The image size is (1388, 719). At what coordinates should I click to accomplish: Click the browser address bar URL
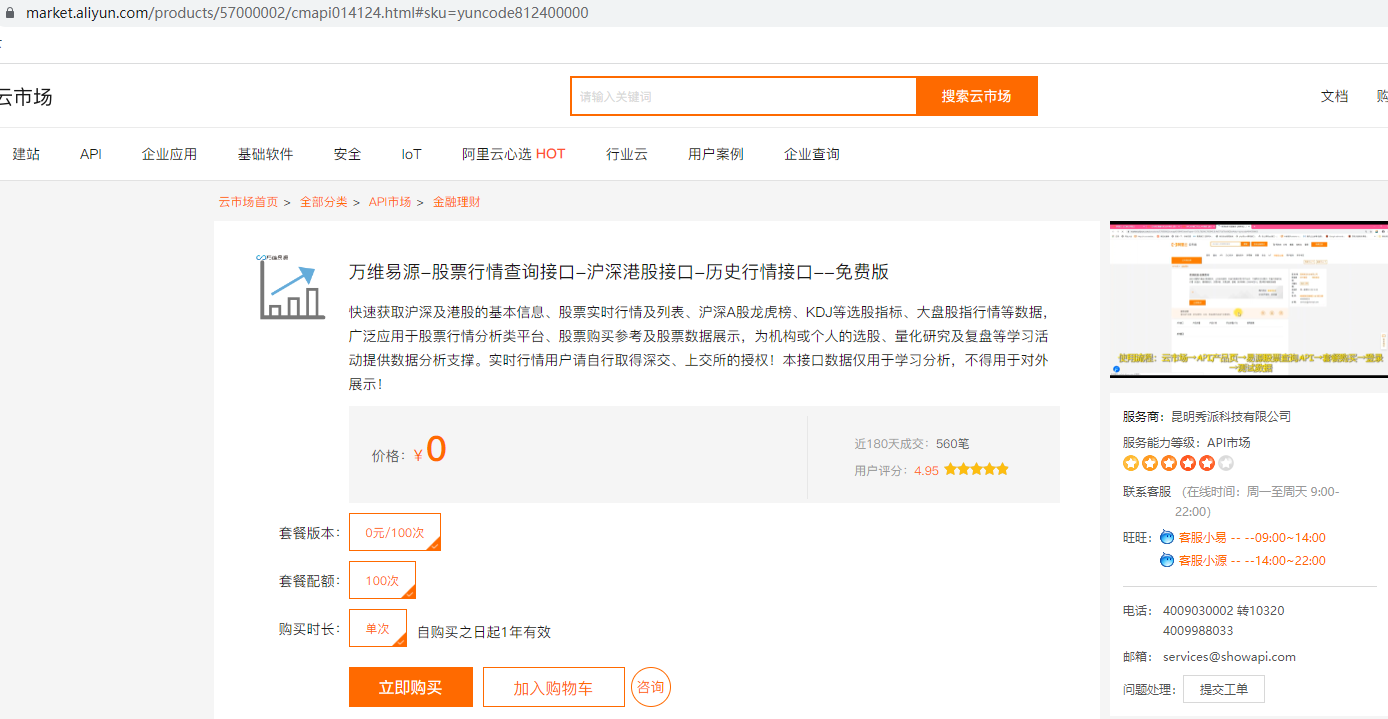coord(307,13)
